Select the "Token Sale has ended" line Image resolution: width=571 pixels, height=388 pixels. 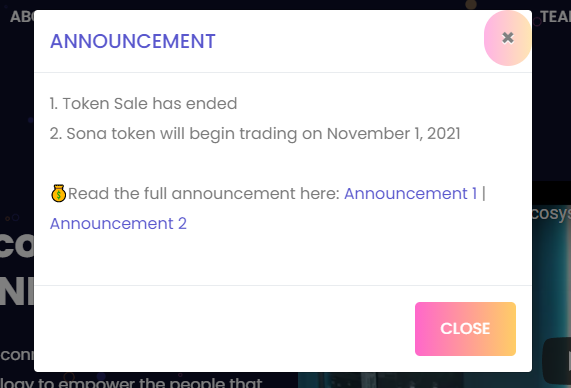point(143,103)
